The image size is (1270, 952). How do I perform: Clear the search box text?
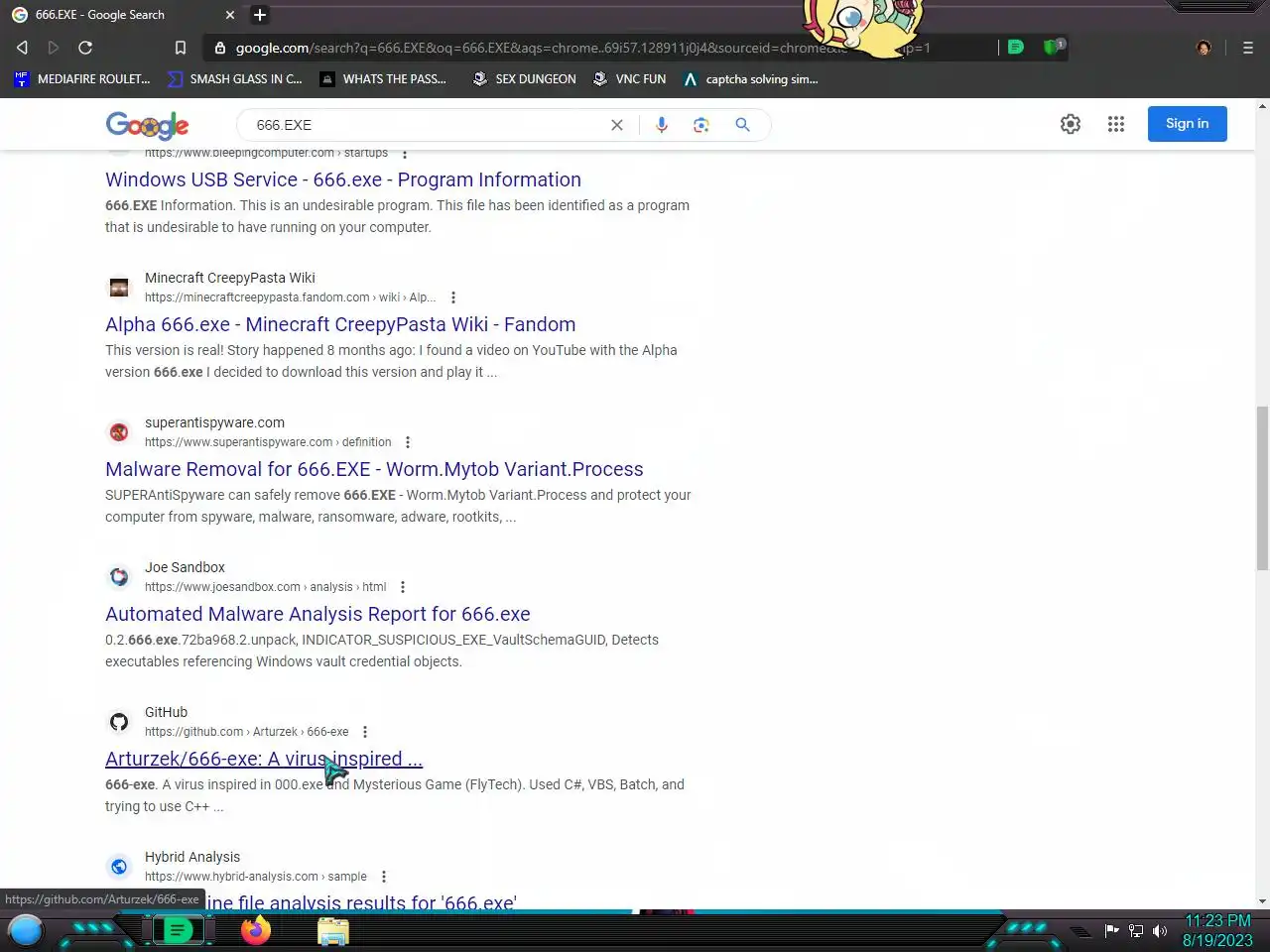pos(617,125)
